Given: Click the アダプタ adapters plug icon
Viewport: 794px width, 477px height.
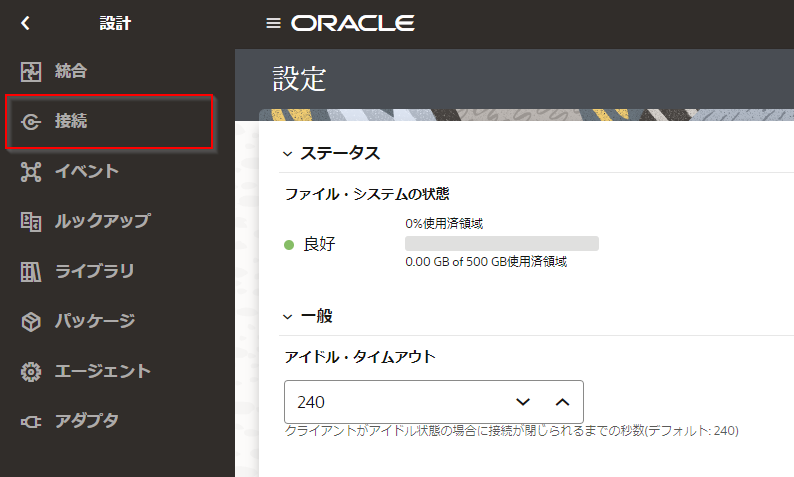Looking at the screenshot, I should (31, 421).
